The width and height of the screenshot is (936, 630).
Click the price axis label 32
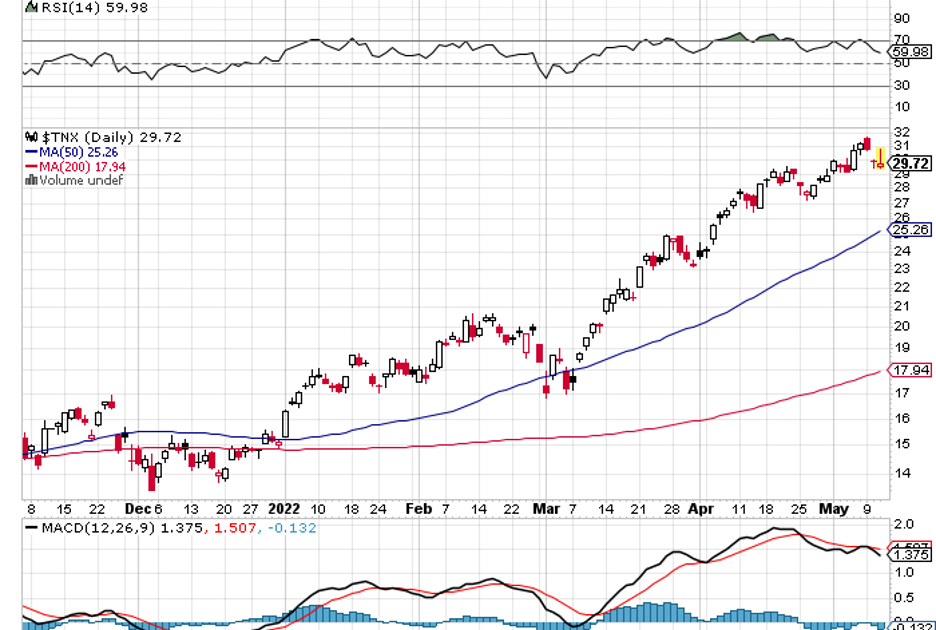[x=901, y=132]
